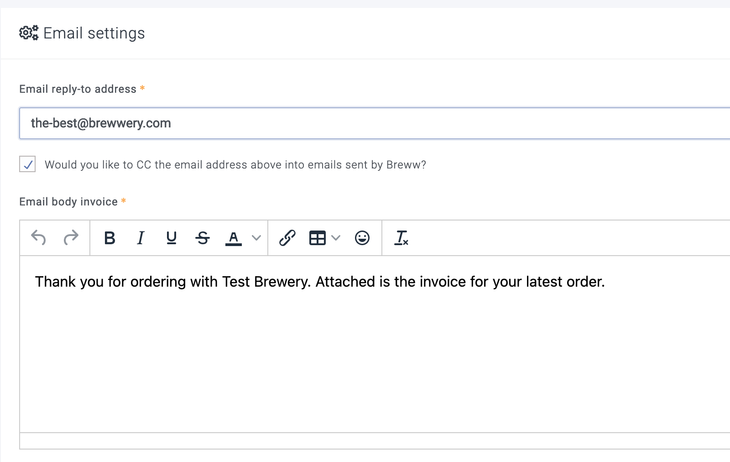Click the 'Email body invoice' label
Viewport: 730px width, 462px height.
[x=68, y=202]
